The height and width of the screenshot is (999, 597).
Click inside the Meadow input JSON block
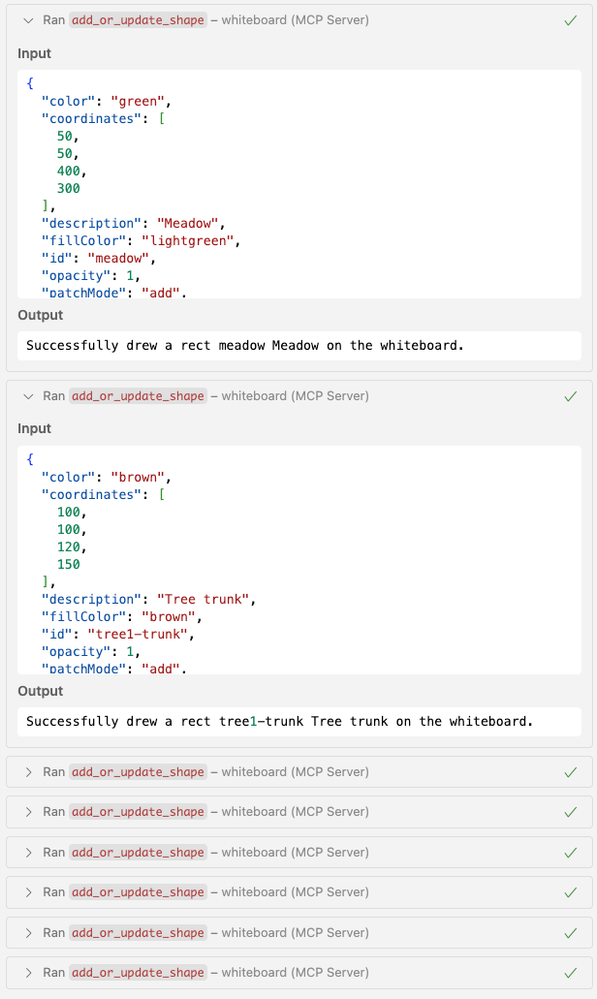coord(299,184)
